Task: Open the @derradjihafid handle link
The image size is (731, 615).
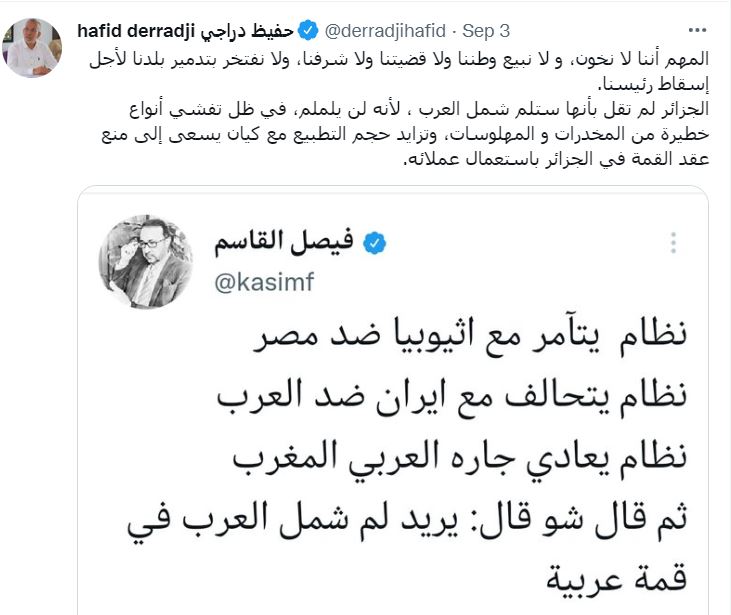Action: click(x=385, y=31)
